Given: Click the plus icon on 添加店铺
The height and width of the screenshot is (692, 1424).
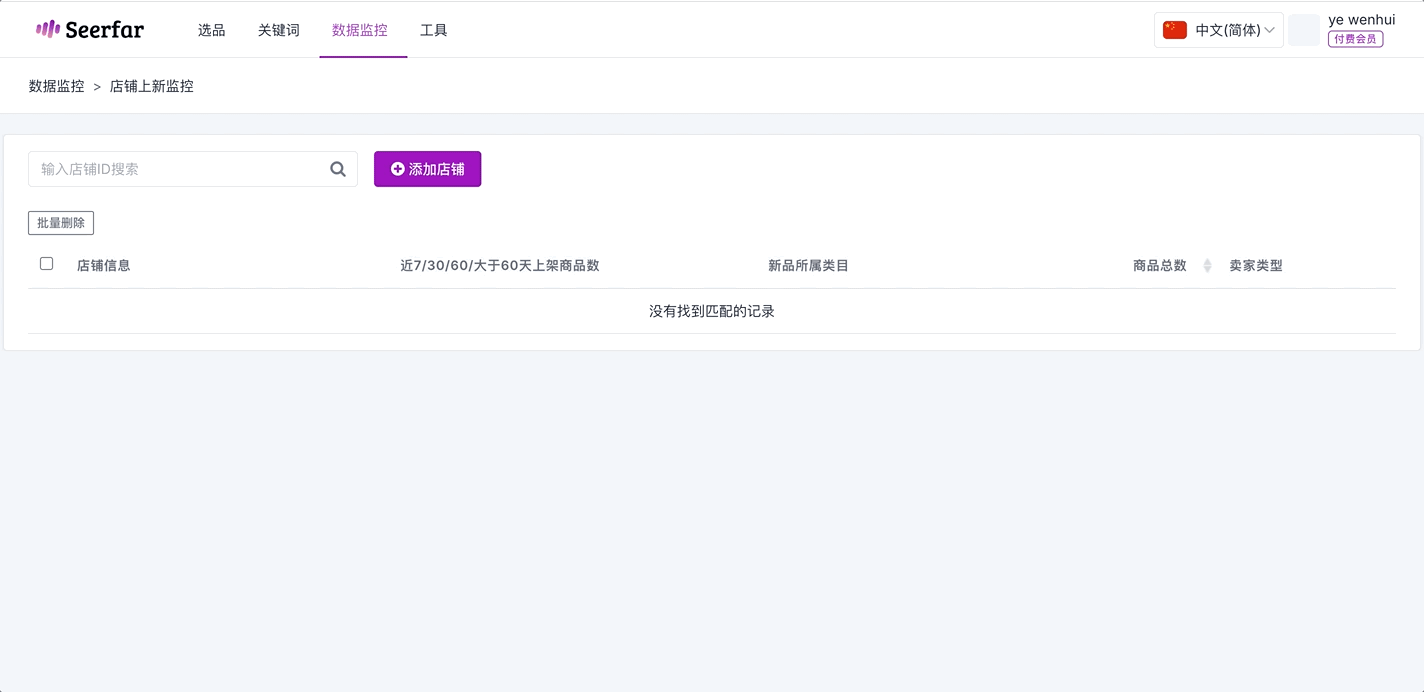Looking at the screenshot, I should (397, 169).
